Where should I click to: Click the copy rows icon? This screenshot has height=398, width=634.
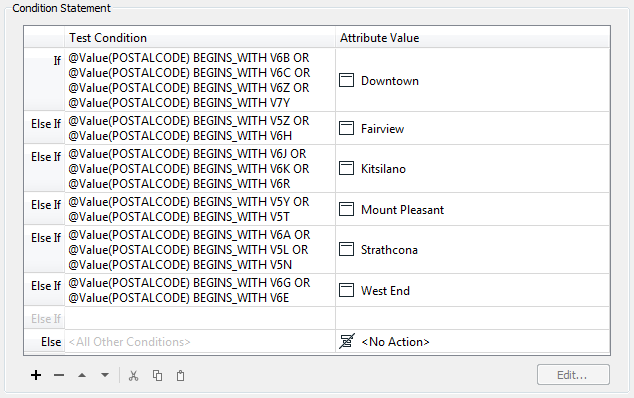click(x=157, y=376)
